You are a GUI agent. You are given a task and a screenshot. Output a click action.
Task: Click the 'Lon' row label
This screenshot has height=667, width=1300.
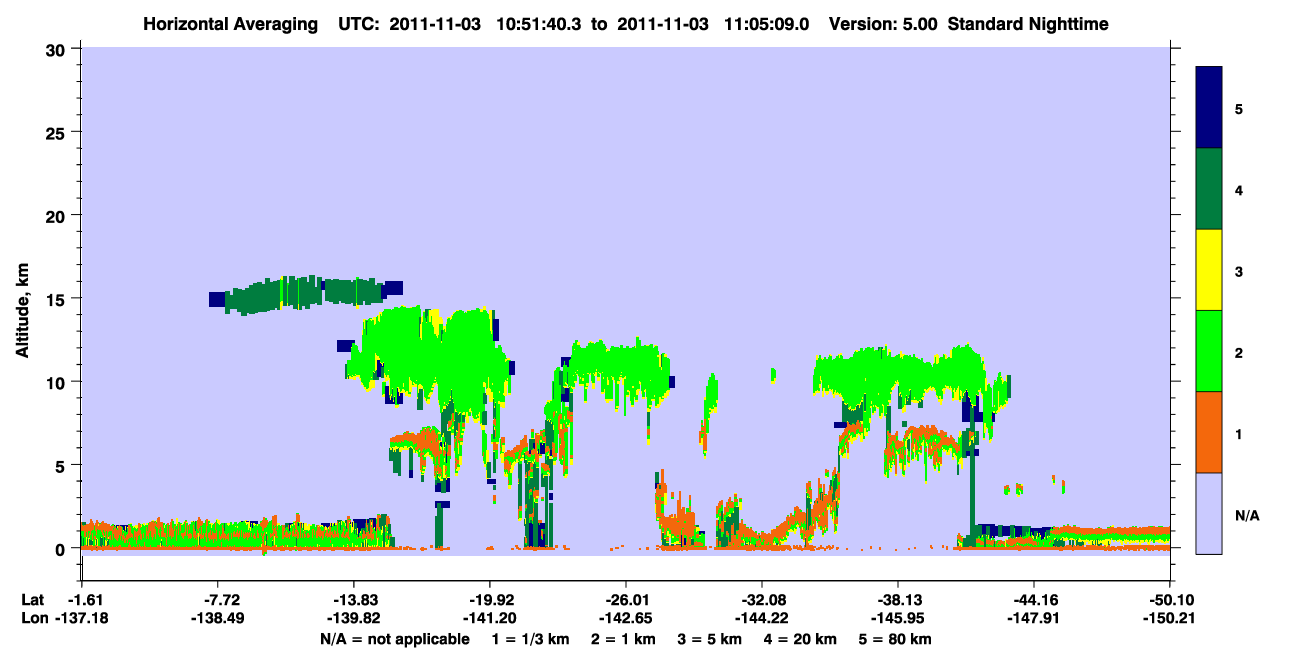pos(33,618)
